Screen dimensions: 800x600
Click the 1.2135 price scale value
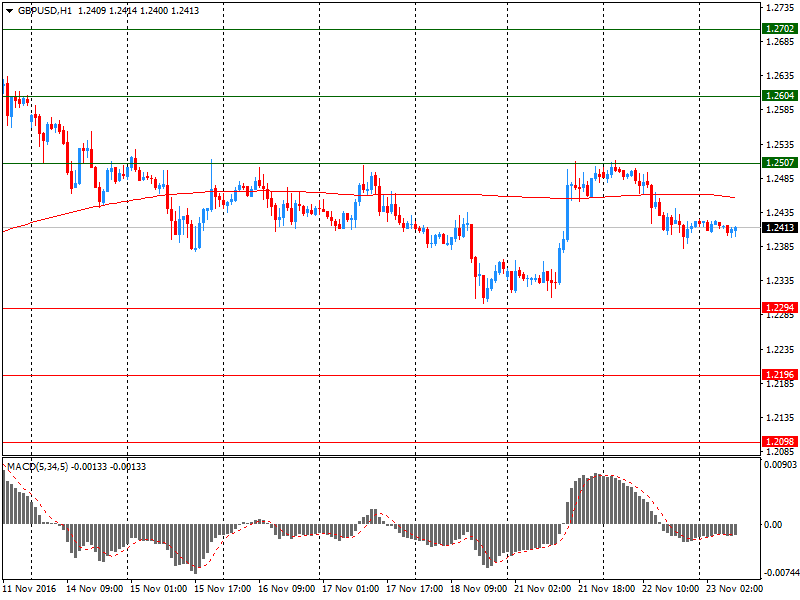780,418
